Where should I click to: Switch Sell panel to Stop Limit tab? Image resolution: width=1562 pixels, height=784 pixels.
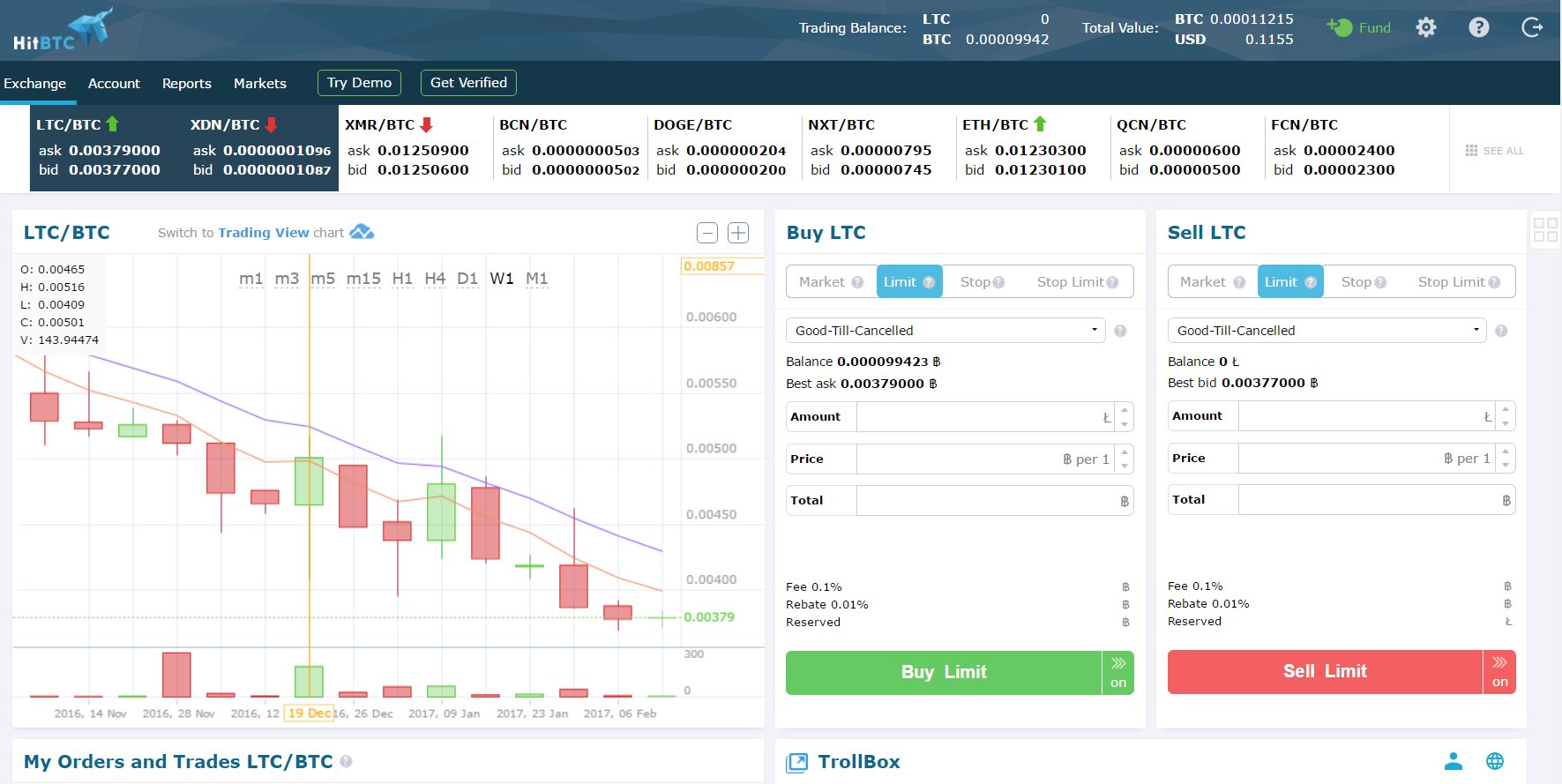point(1459,282)
